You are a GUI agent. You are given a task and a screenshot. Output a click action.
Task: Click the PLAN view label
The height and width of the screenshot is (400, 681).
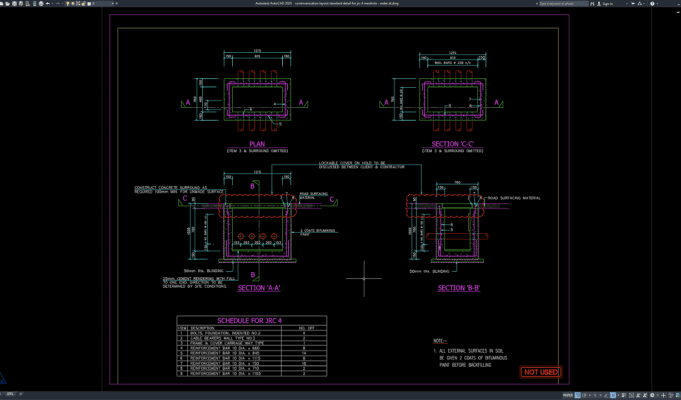click(x=257, y=144)
